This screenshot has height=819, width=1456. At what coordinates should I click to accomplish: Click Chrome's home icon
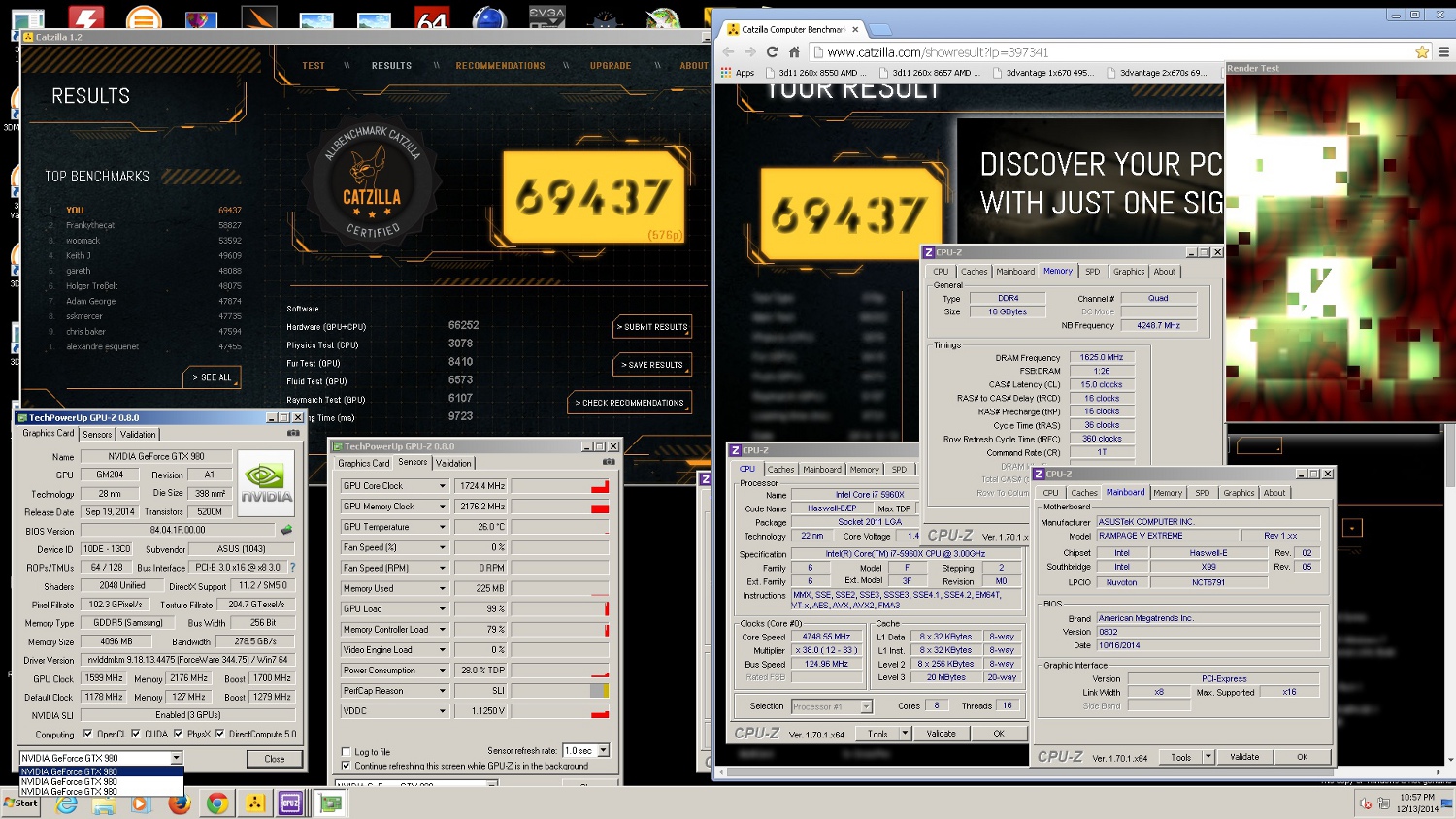pyautogui.click(x=794, y=52)
